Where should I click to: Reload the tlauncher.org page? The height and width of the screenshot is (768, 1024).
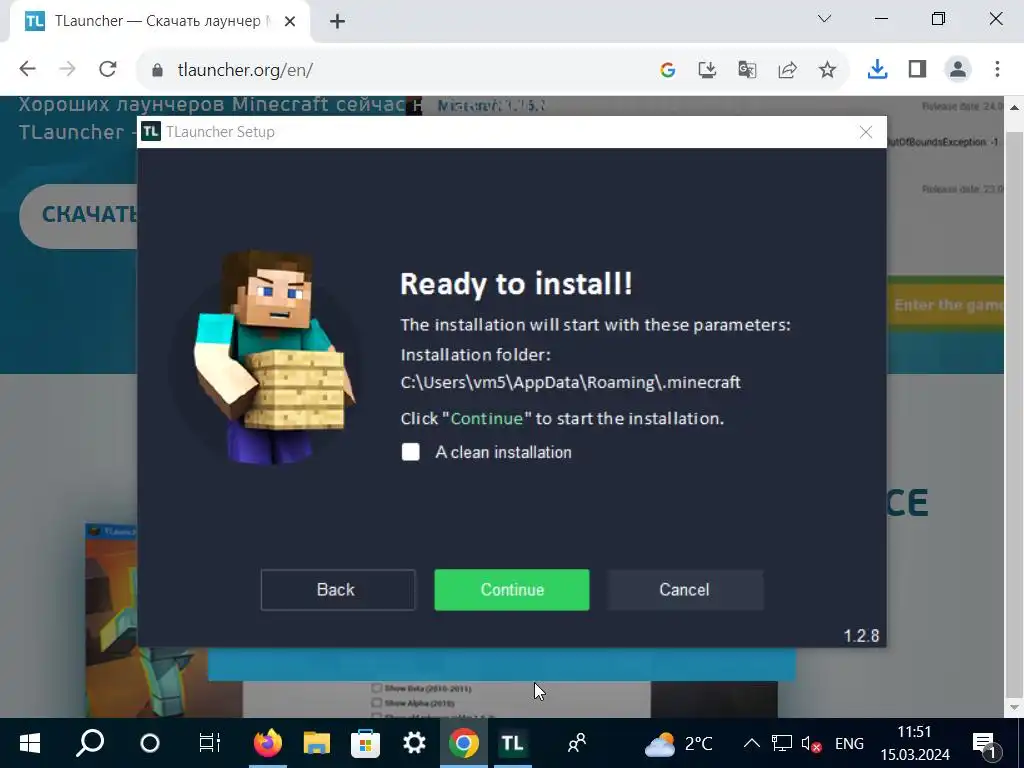(108, 69)
